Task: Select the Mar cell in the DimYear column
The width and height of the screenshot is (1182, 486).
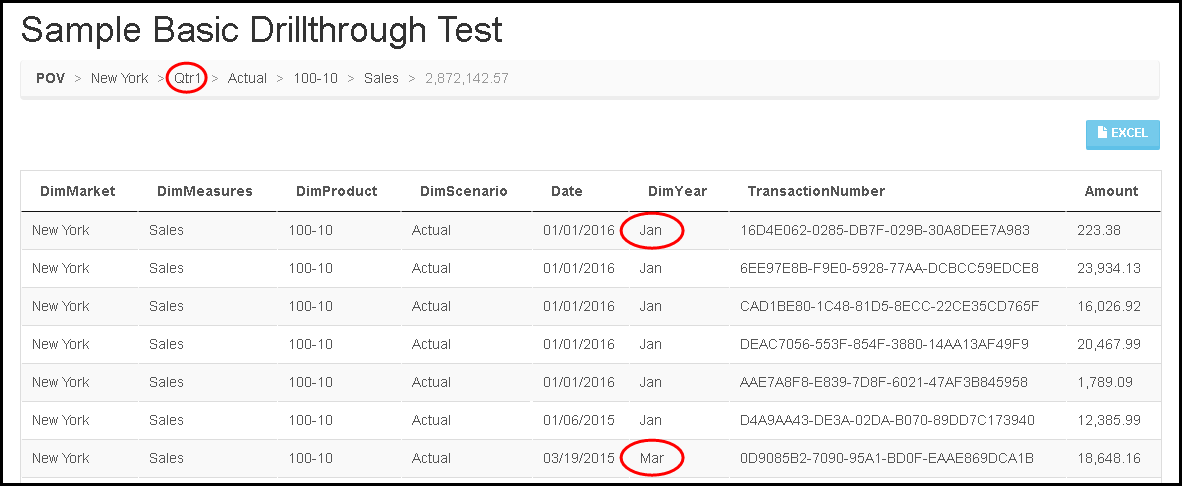Action: [651, 458]
